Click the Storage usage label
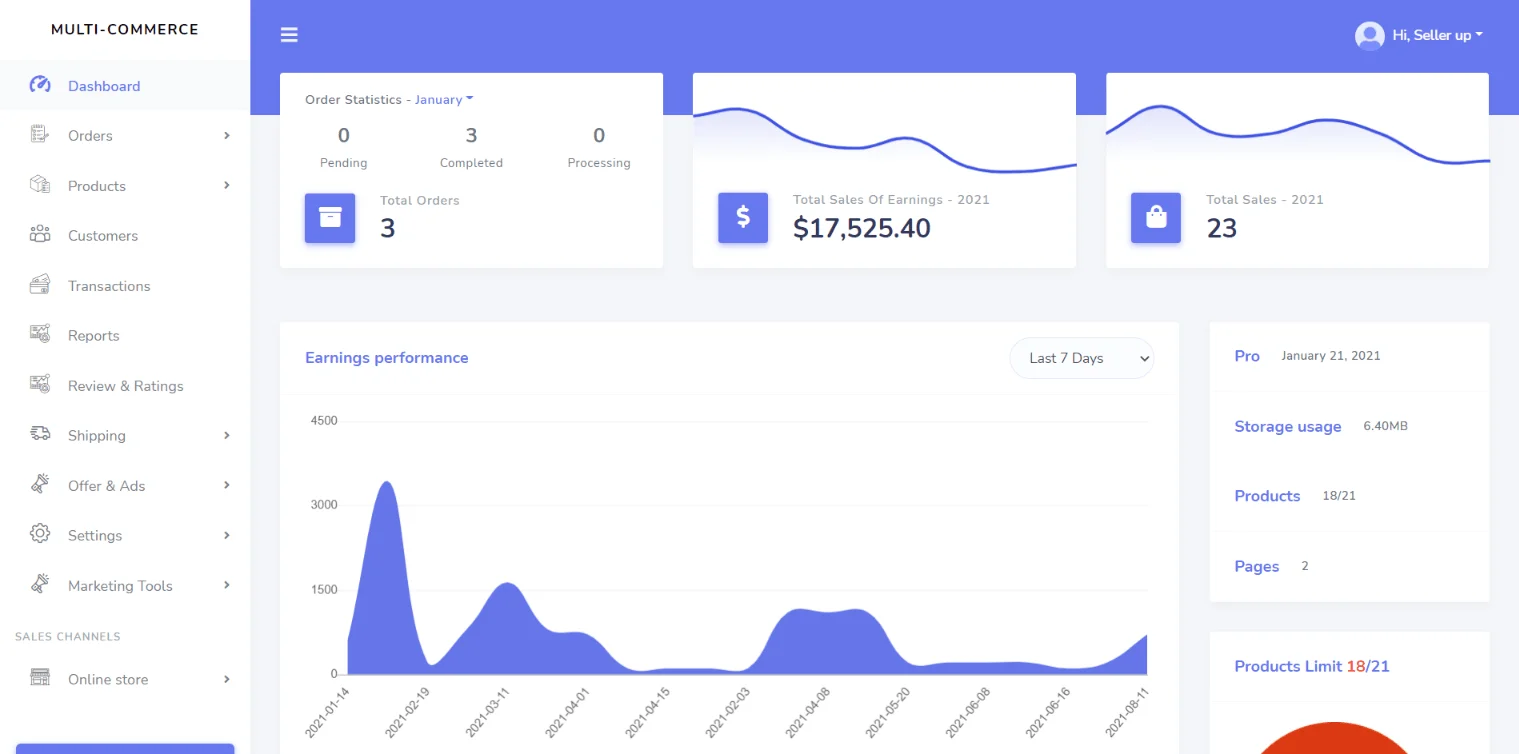The image size is (1519, 754). 1288,426
